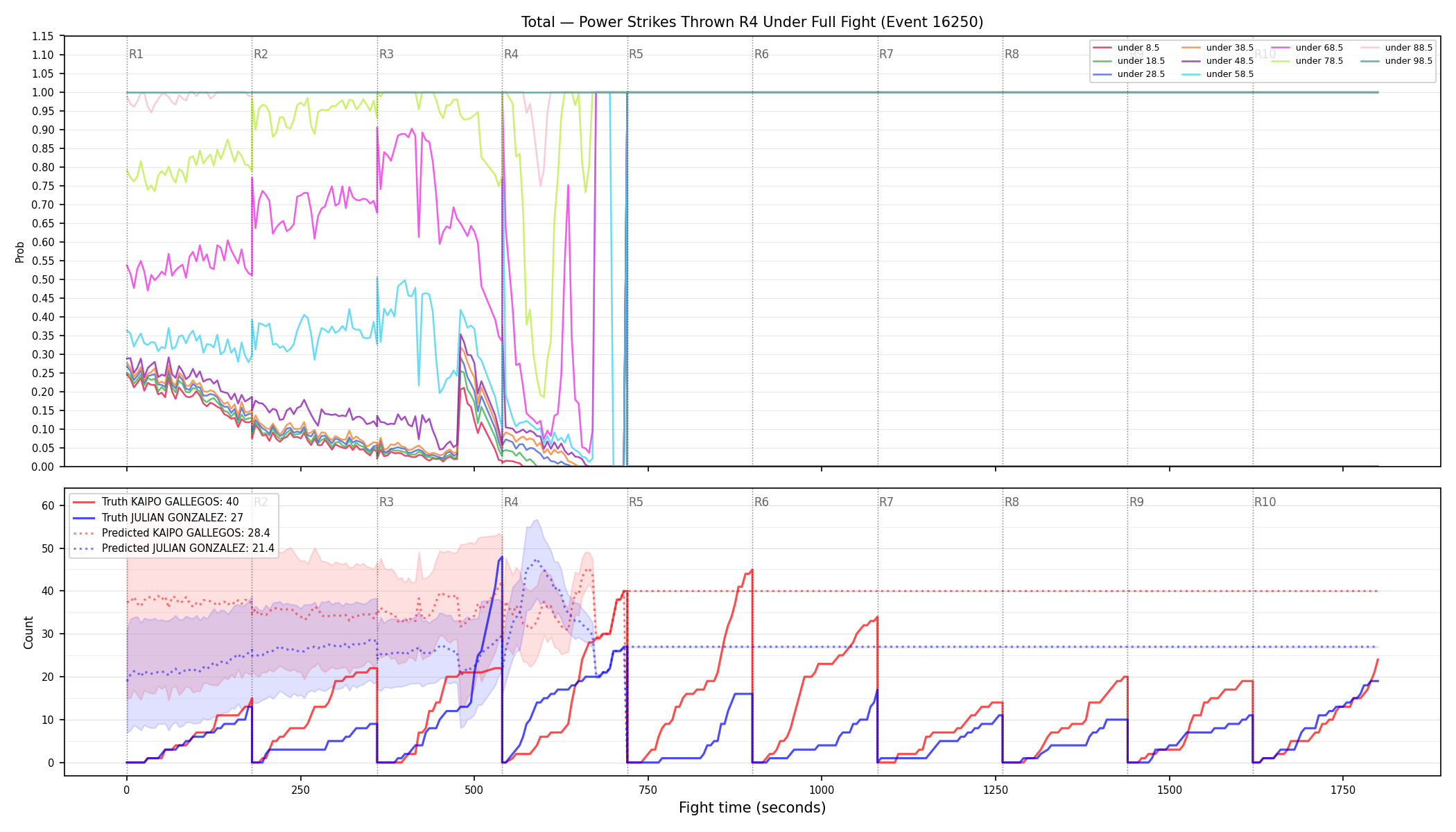
Task: Click the 'under 58.5' legend entry
Action: click(x=1217, y=74)
